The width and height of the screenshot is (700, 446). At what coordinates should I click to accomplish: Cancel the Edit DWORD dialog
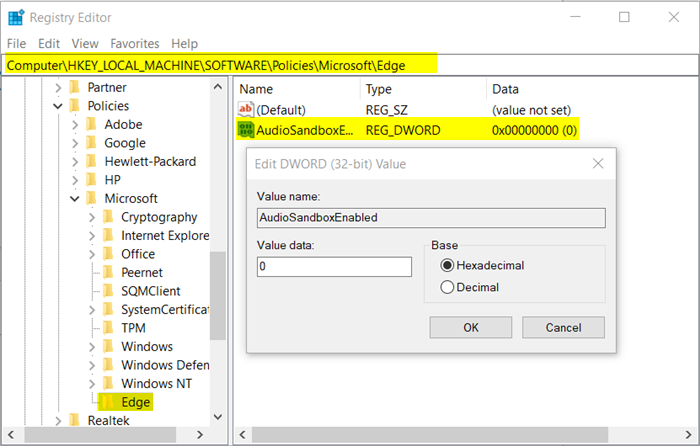point(563,327)
